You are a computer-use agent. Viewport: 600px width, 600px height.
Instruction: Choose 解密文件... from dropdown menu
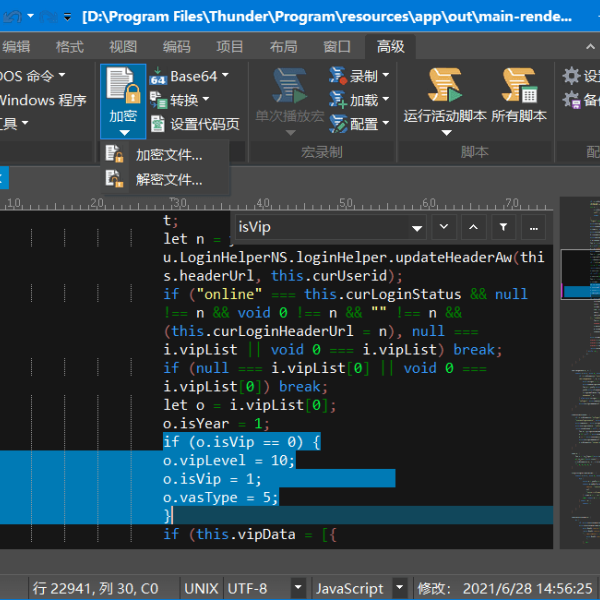[166, 179]
